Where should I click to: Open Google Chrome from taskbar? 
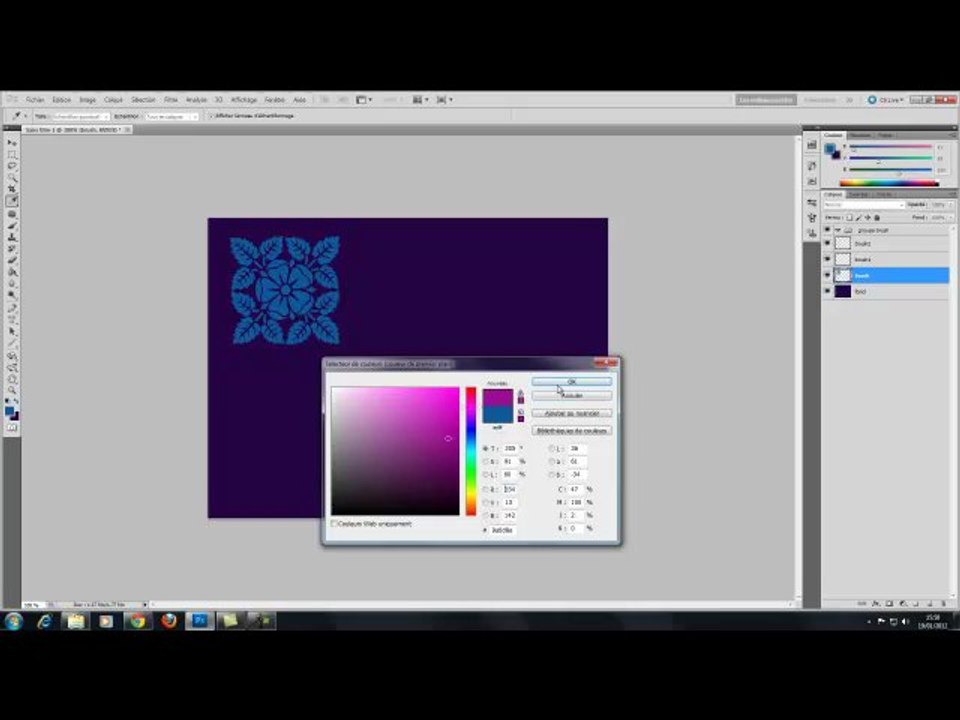138,621
